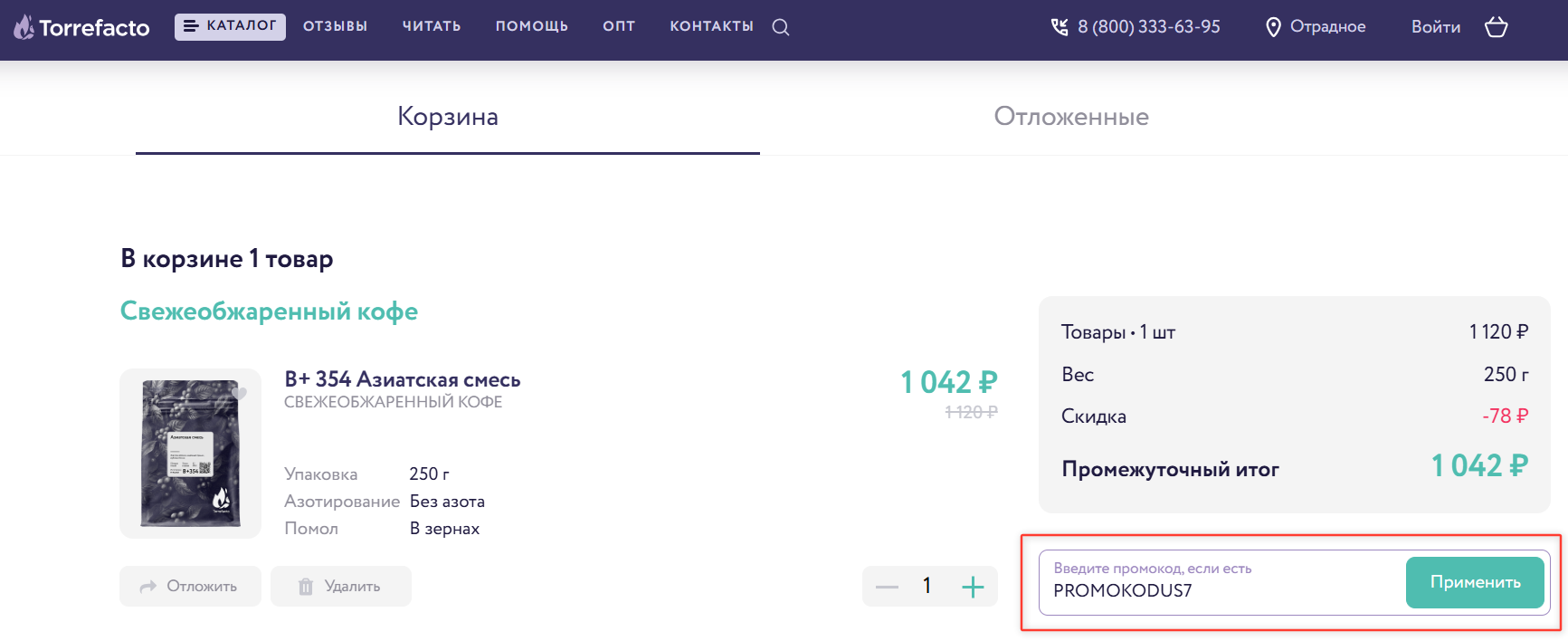Click Войти to sign in
Viewport: 1568px width, 641px height.
[x=1435, y=27]
